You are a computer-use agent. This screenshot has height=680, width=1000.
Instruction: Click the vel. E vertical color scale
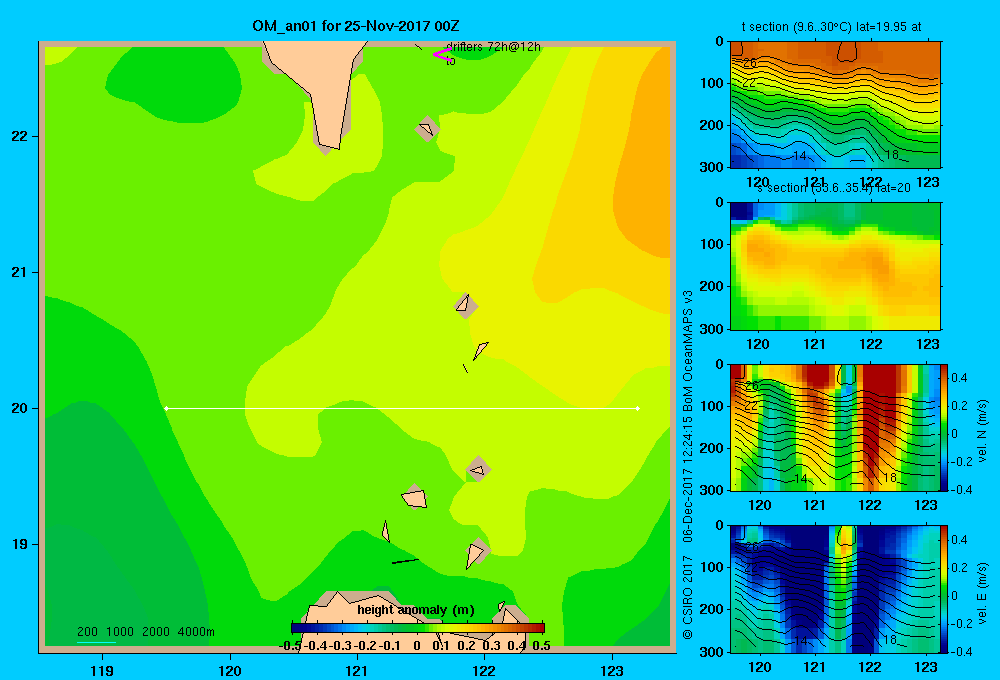pos(945,589)
